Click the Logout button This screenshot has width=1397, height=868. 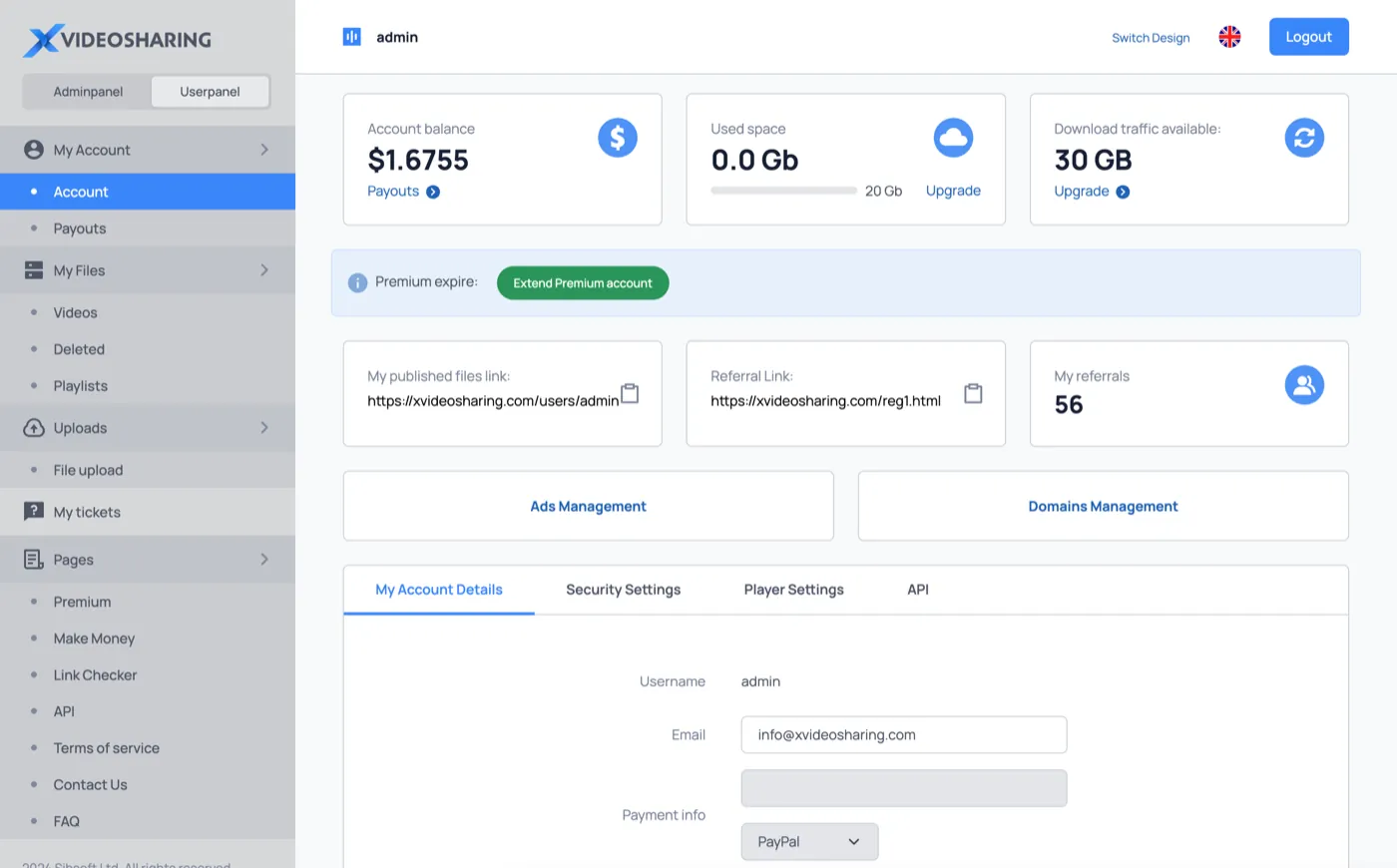(x=1308, y=37)
